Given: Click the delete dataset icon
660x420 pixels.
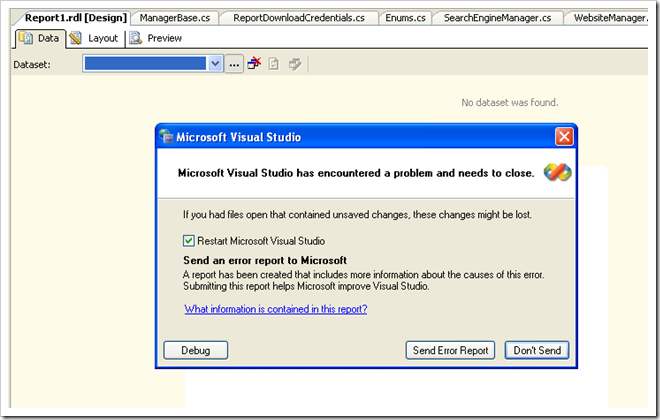Looking at the screenshot, I should [x=254, y=64].
